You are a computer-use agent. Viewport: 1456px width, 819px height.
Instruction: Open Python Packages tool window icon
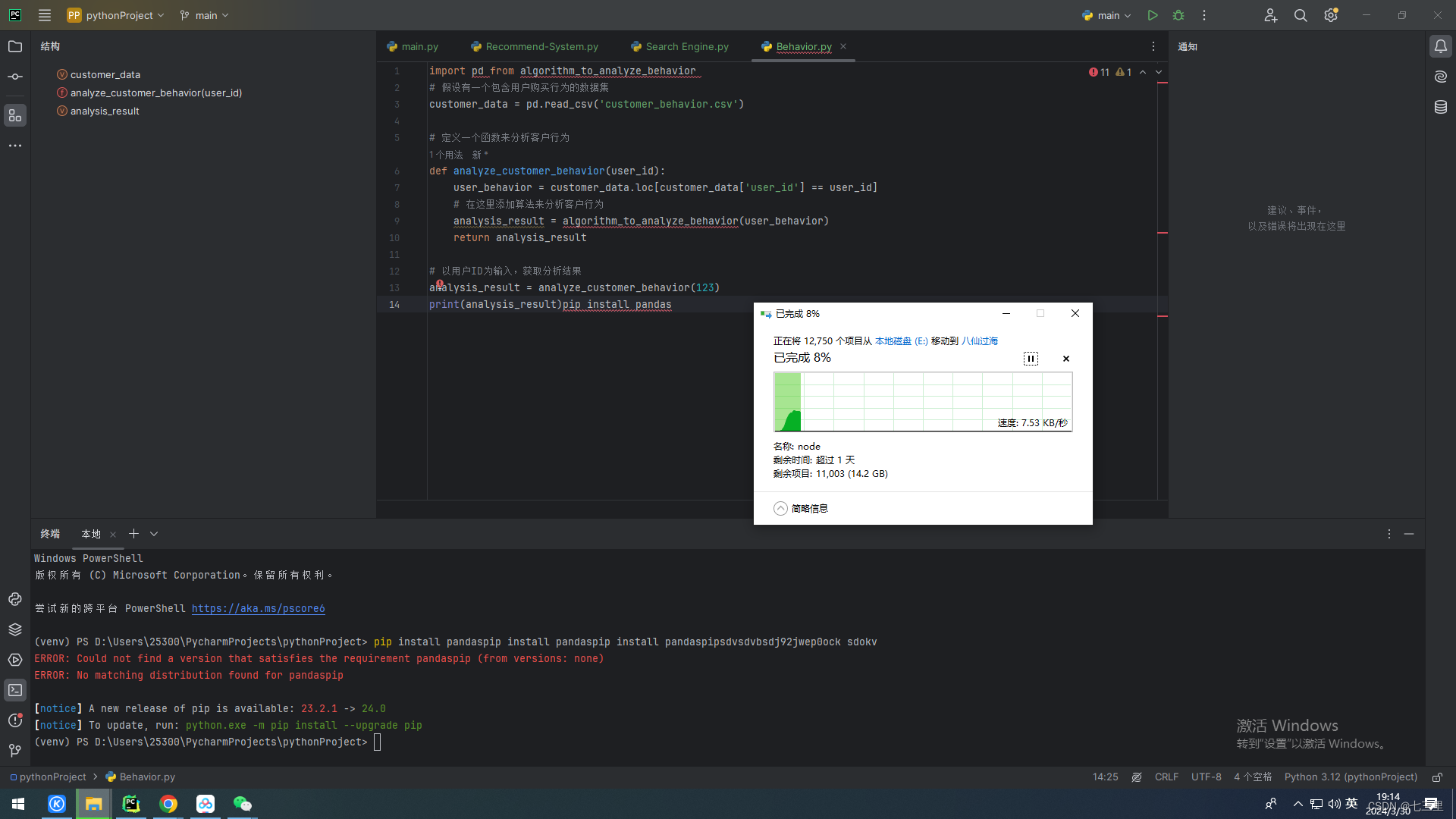[x=15, y=629]
